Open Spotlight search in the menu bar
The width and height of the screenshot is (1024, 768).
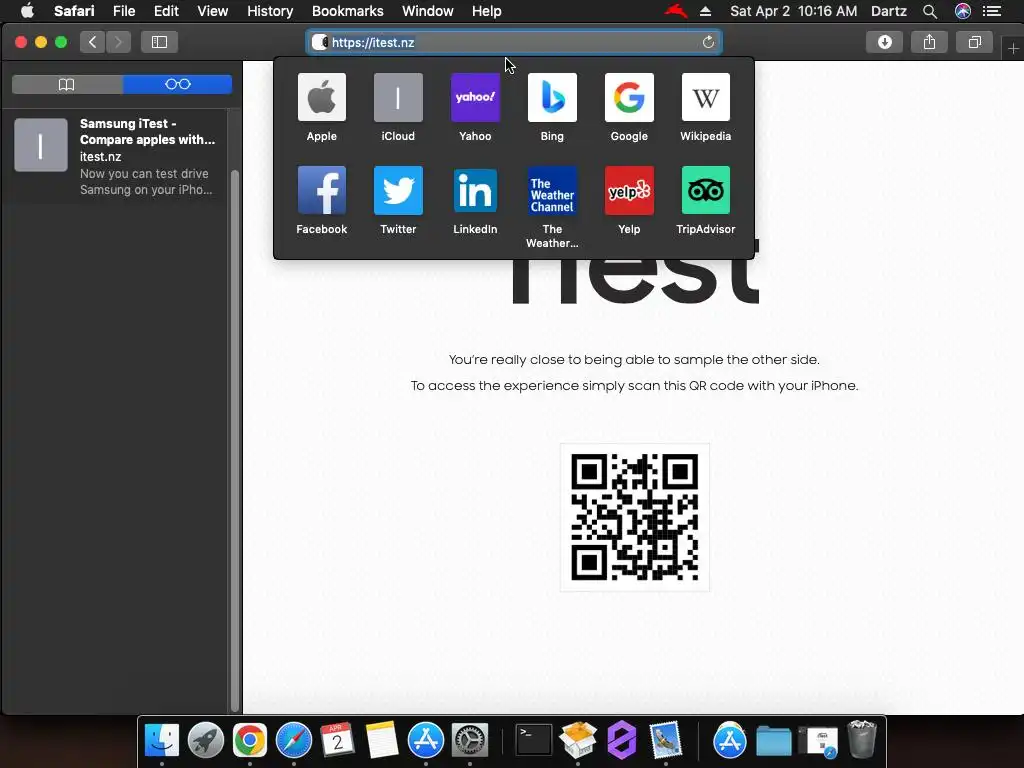pos(930,11)
